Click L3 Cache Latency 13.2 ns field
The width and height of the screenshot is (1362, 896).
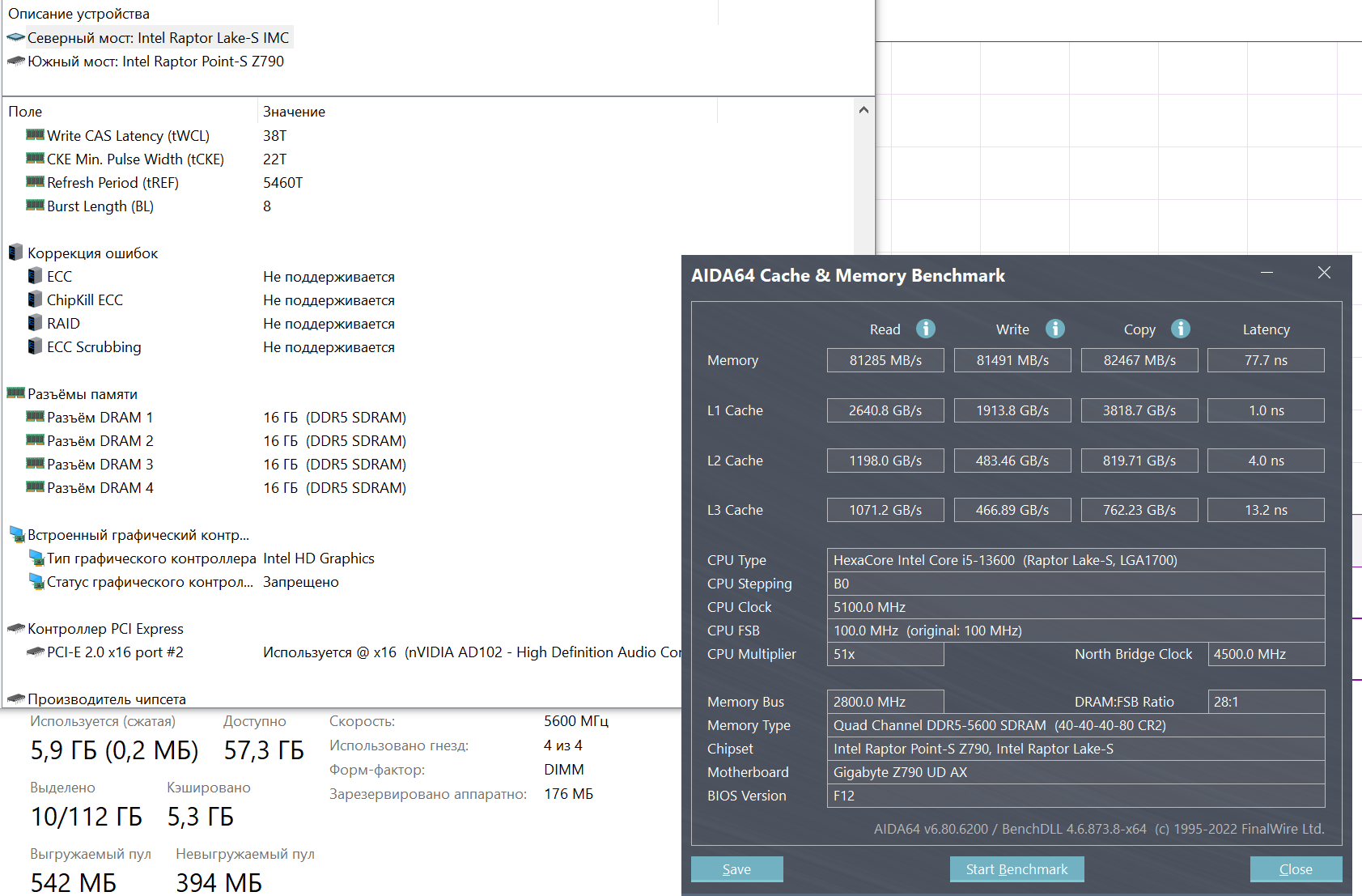(1266, 510)
